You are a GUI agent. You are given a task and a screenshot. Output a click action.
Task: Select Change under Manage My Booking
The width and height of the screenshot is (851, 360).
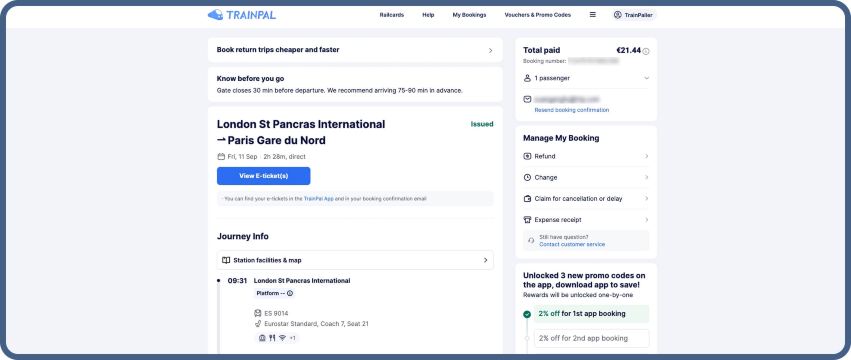click(586, 178)
